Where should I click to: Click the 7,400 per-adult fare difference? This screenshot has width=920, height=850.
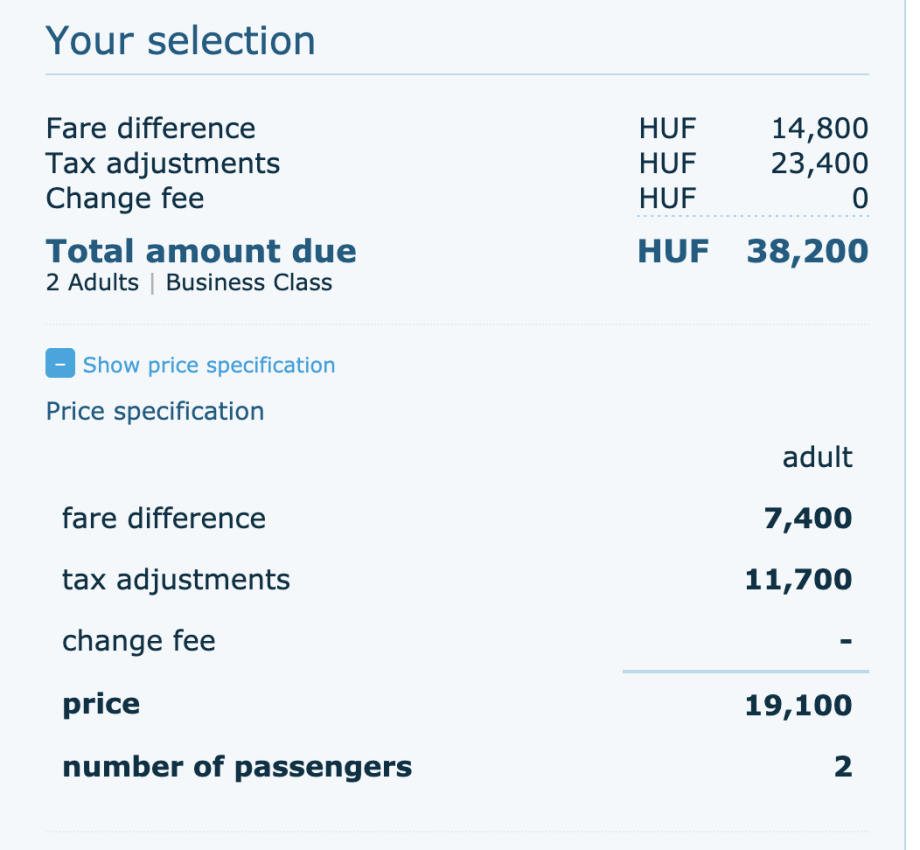click(x=808, y=518)
